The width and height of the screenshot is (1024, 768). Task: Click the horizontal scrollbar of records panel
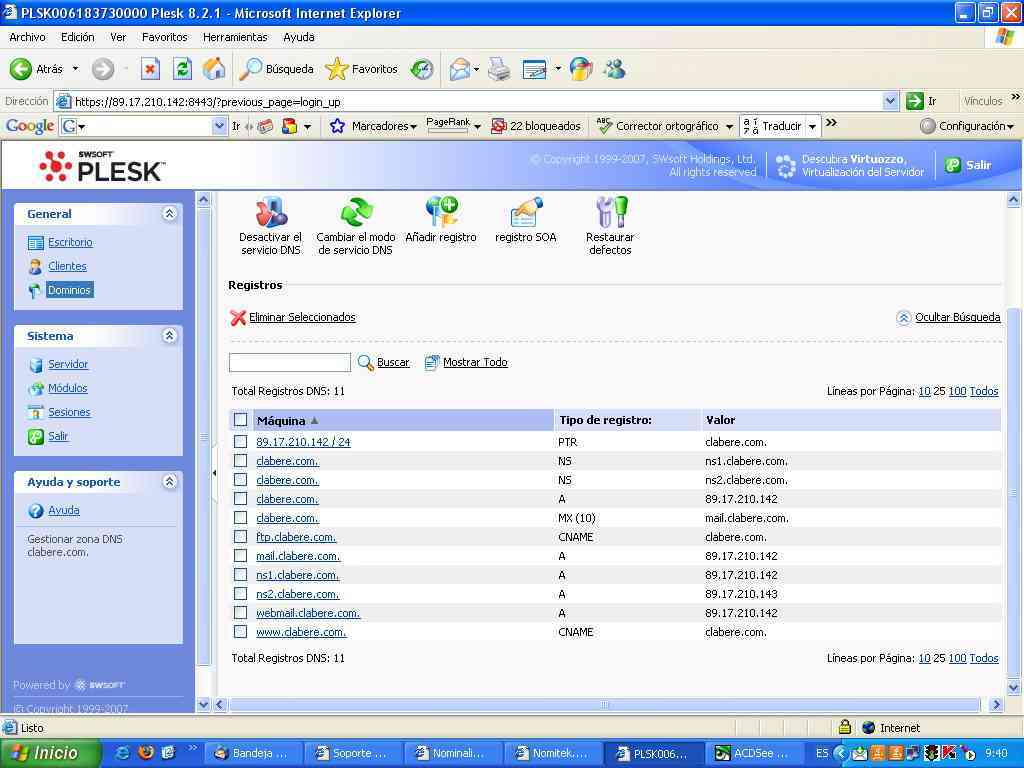pos(605,705)
